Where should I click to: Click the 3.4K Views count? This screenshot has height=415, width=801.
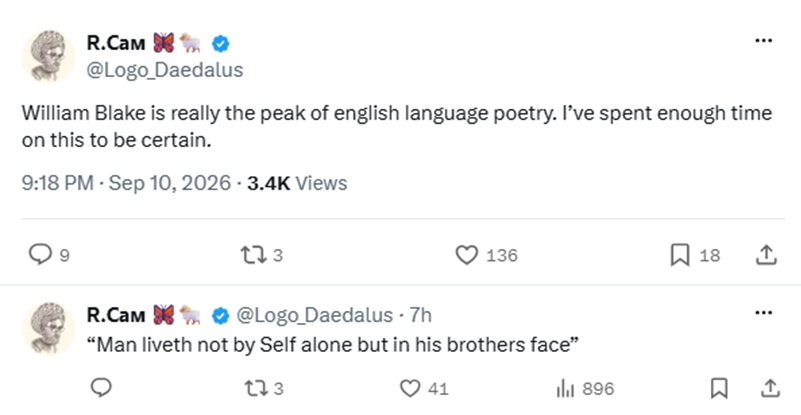pyautogui.click(x=297, y=183)
